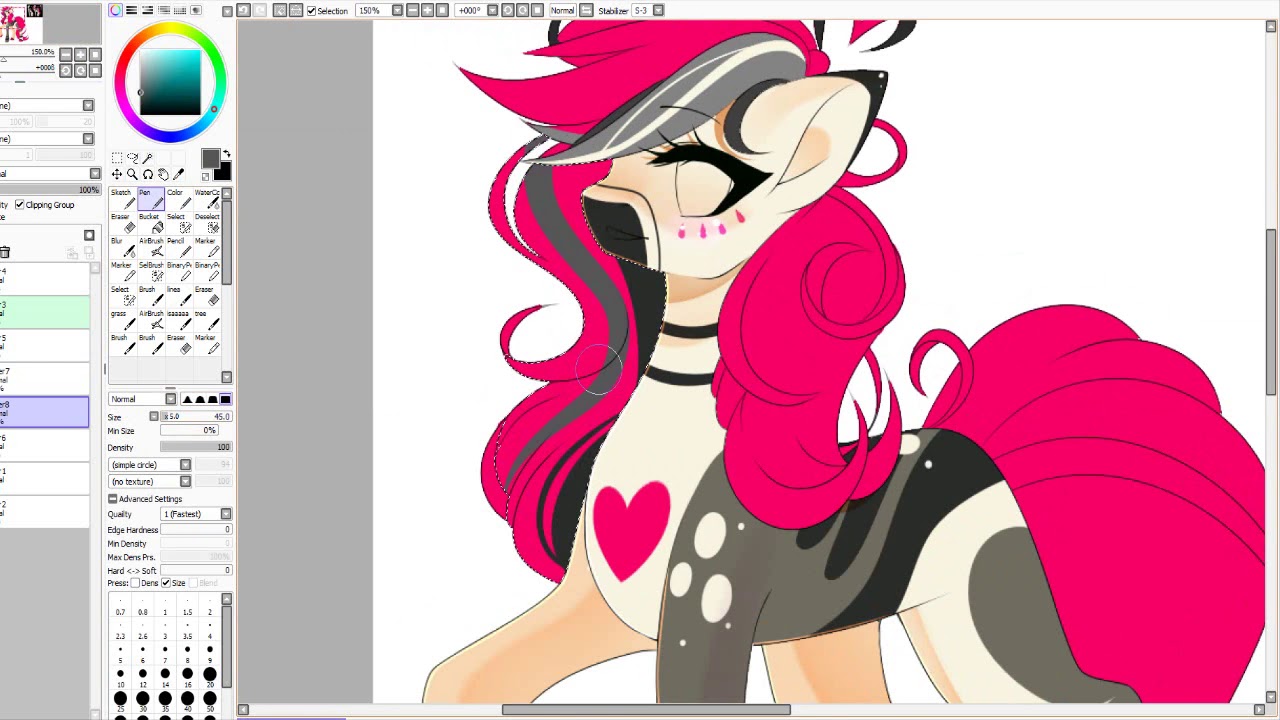
Task: Open the rotation angle +000° dropdown
Action: tap(493, 10)
